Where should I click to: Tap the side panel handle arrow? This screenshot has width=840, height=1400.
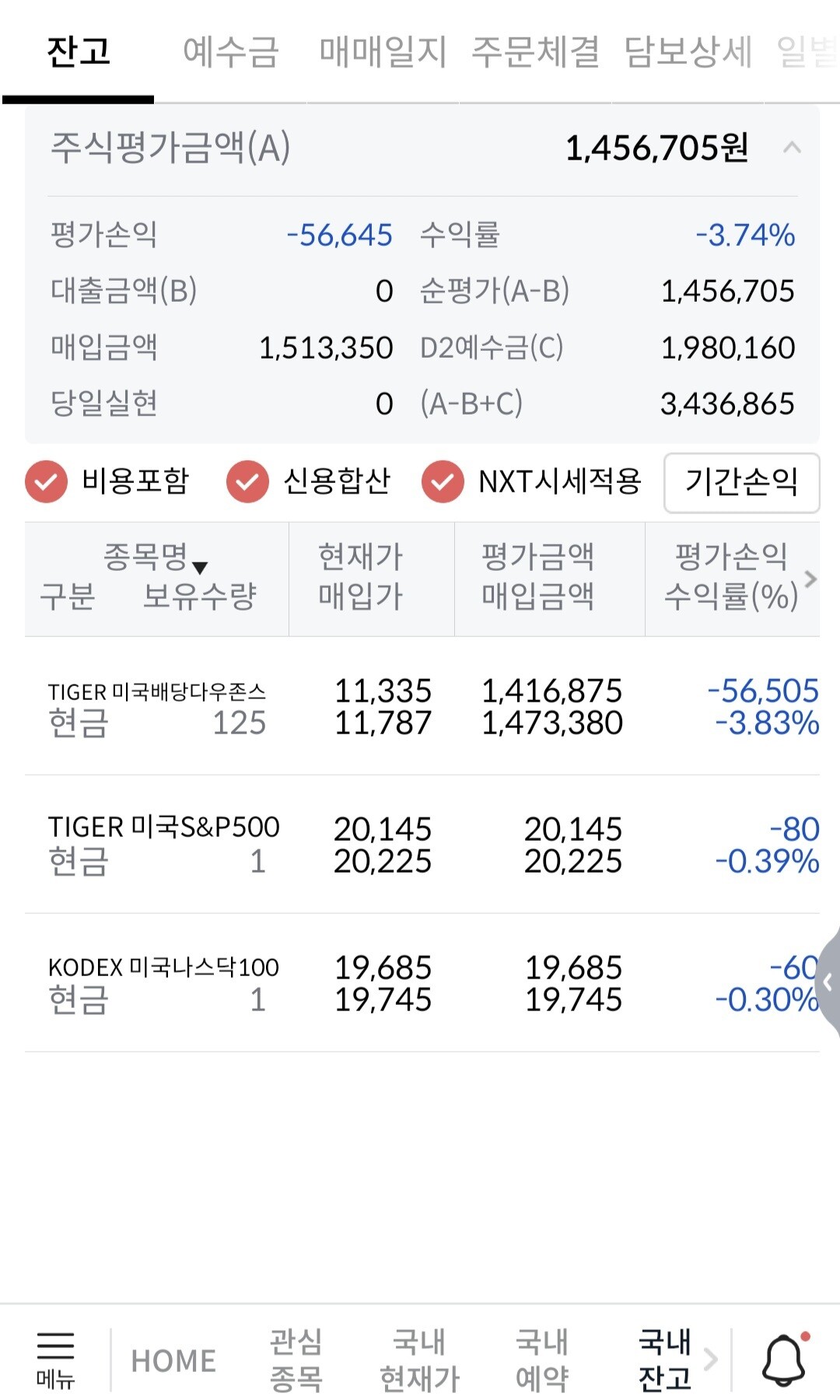(828, 982)
